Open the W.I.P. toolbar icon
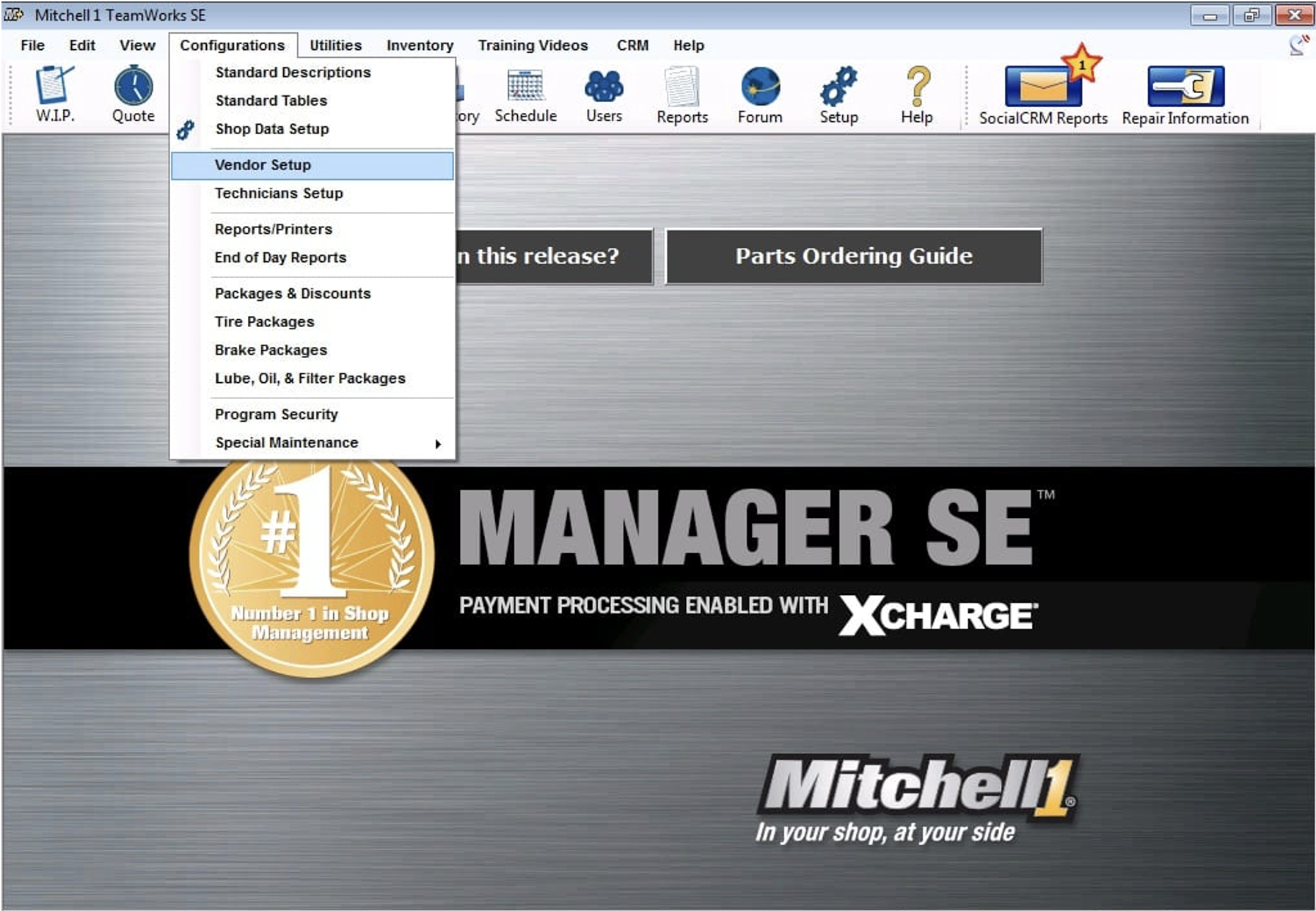 point(55,94)
